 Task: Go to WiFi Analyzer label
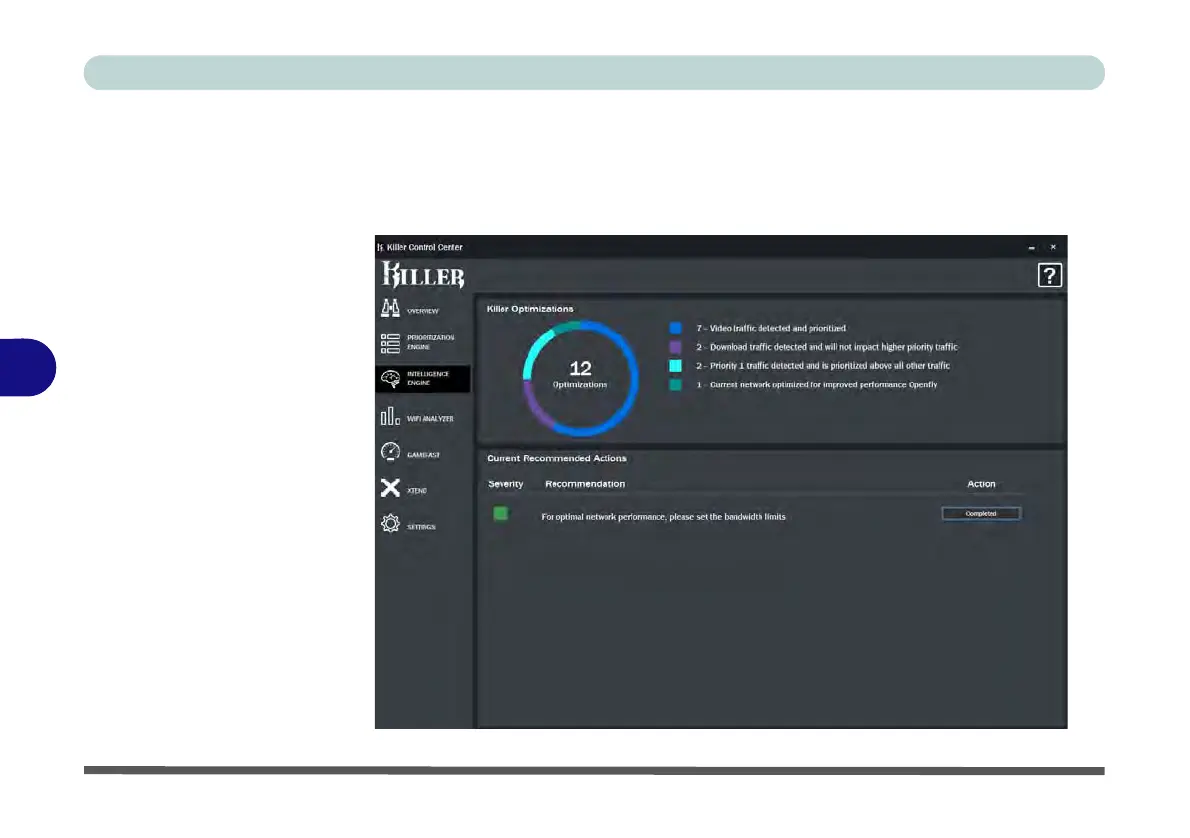point(430,419)
